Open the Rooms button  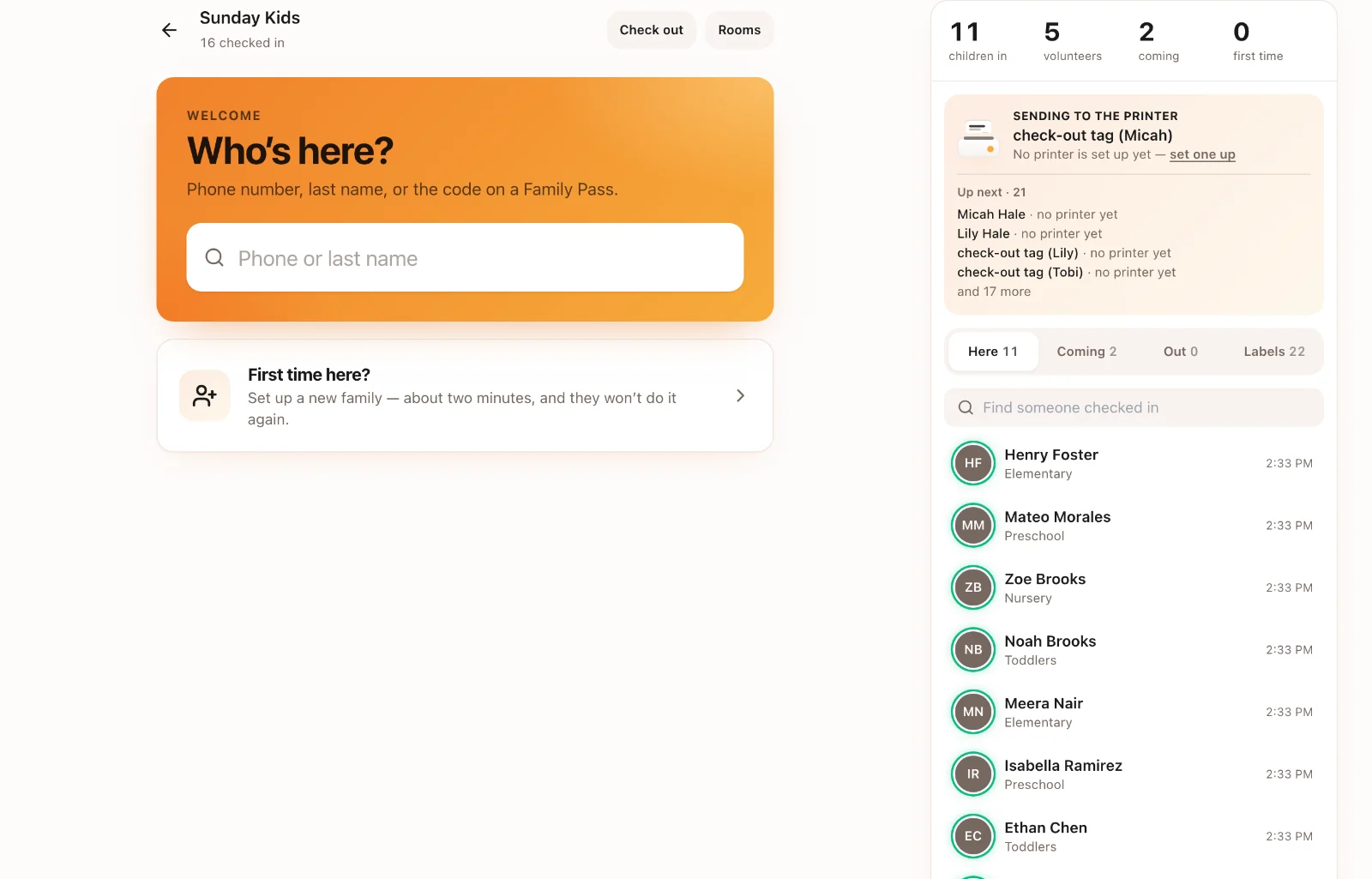point(739,30)
